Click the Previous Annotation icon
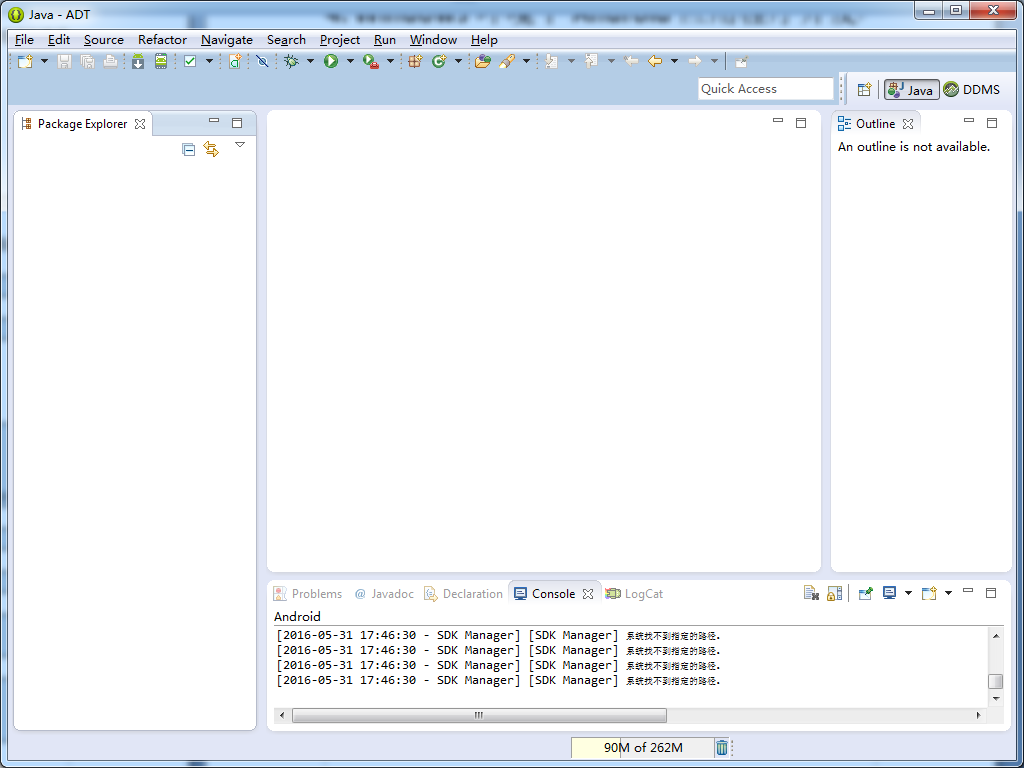 pos(592,61)
